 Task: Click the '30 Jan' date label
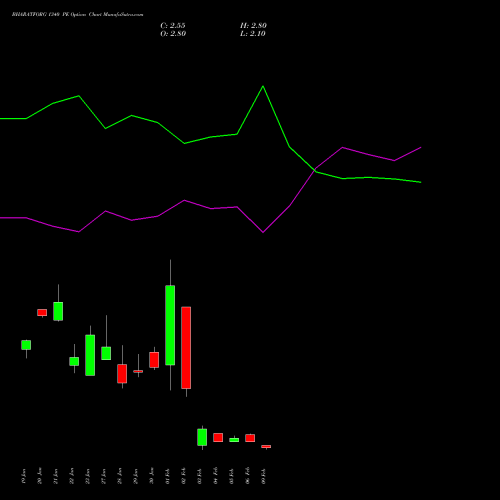pos(152,476)
